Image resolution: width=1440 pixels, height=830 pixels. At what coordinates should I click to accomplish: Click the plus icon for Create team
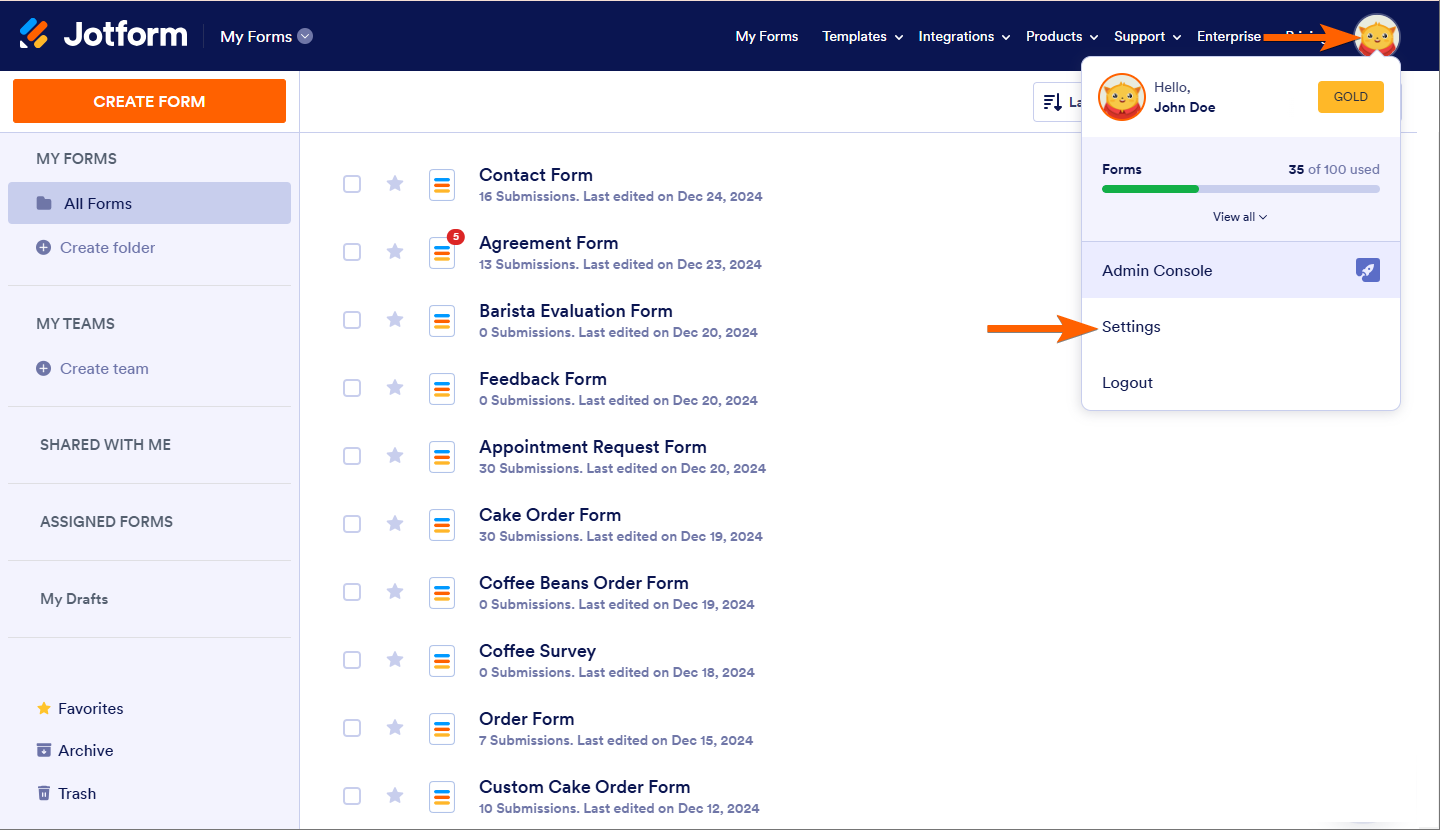pos(43,369)
